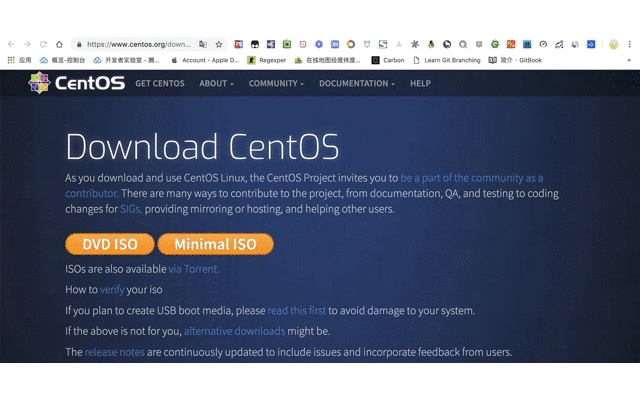This screenshot has height=400, width=640.
Task: Open the browser home page icon
Action: 59,44
